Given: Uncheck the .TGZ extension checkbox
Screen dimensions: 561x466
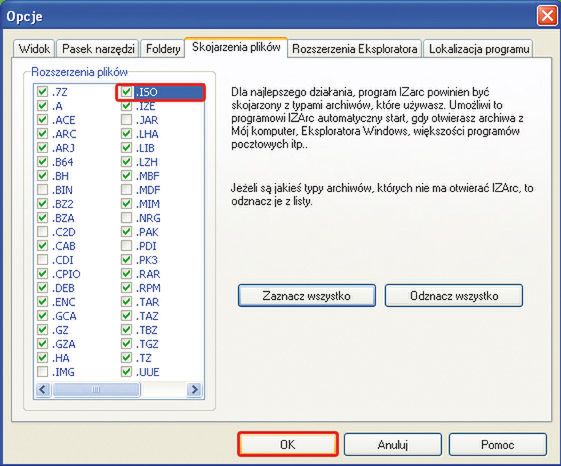Looking at the screenshot, I should [x=126, y=343].
